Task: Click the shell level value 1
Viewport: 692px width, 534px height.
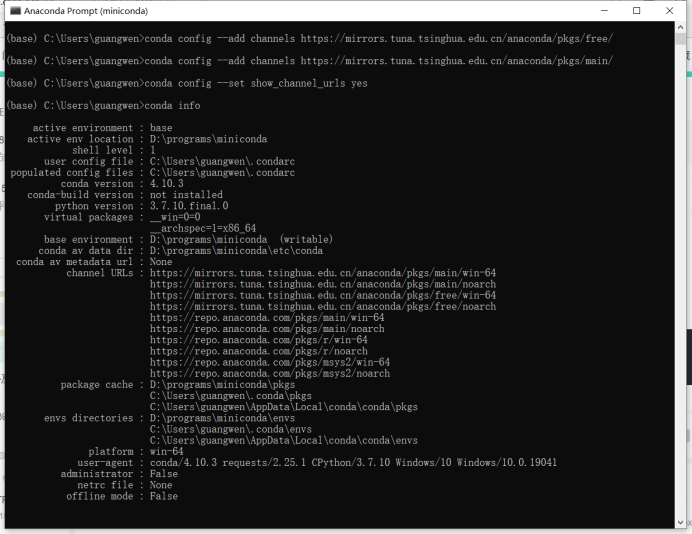Action: pos(153,150)
